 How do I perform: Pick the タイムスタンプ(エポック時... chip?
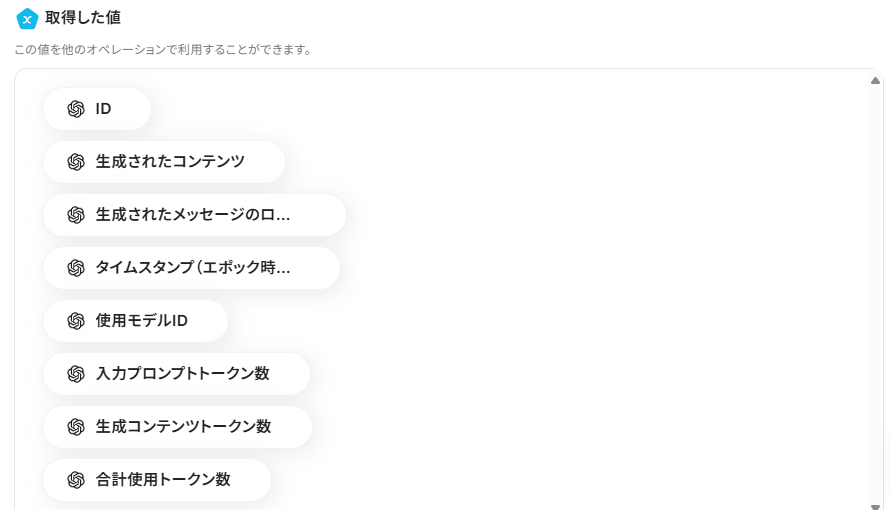click(x=191, y=268)
